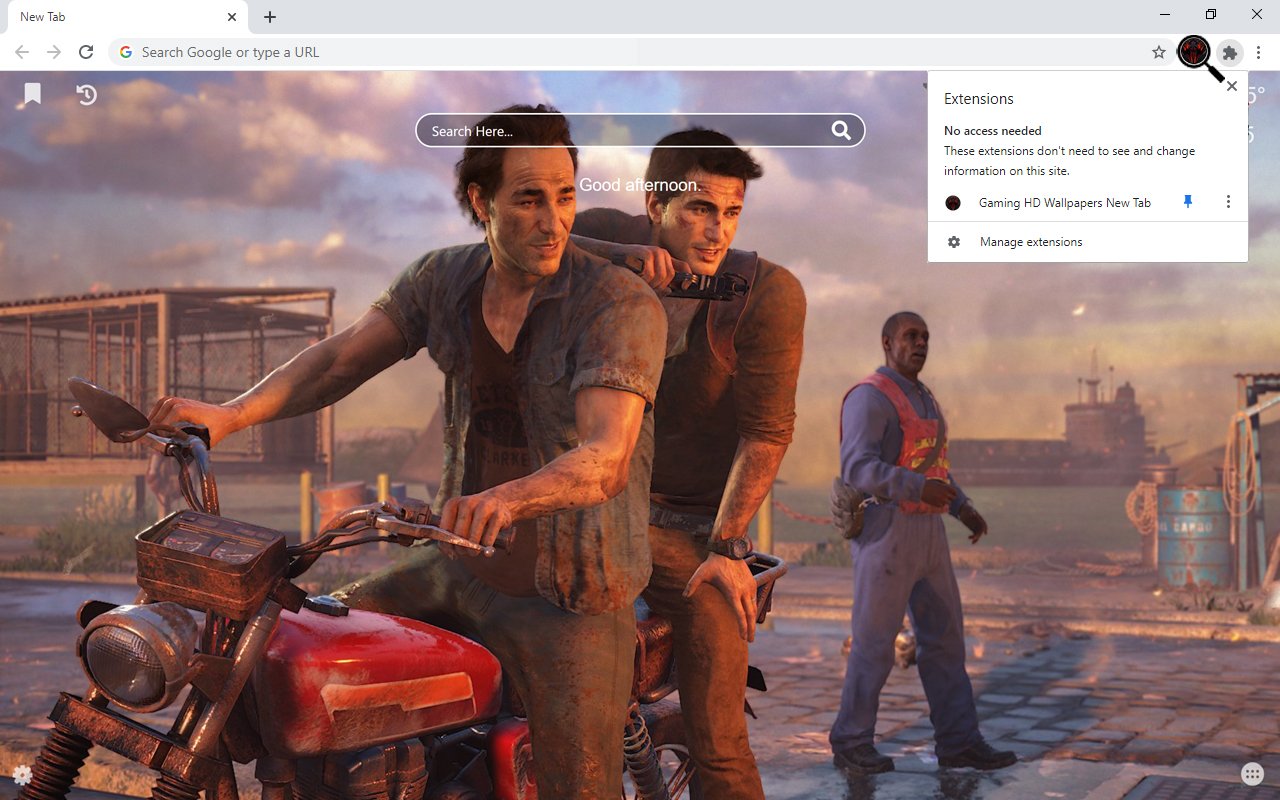Click the Gaming HD Wallpapers toolbar extension icon
Screen dimensions: 1280x800
click(x=1194, y=52)
